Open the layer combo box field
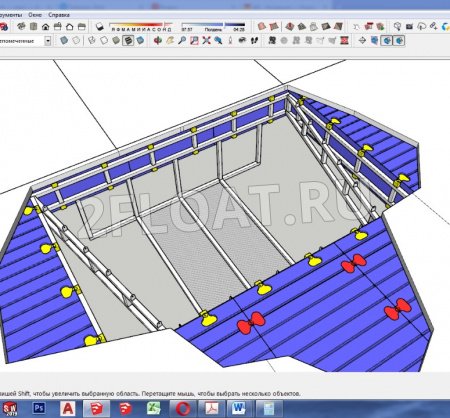This screenshot has width=450, height=418. click(22, 41)
